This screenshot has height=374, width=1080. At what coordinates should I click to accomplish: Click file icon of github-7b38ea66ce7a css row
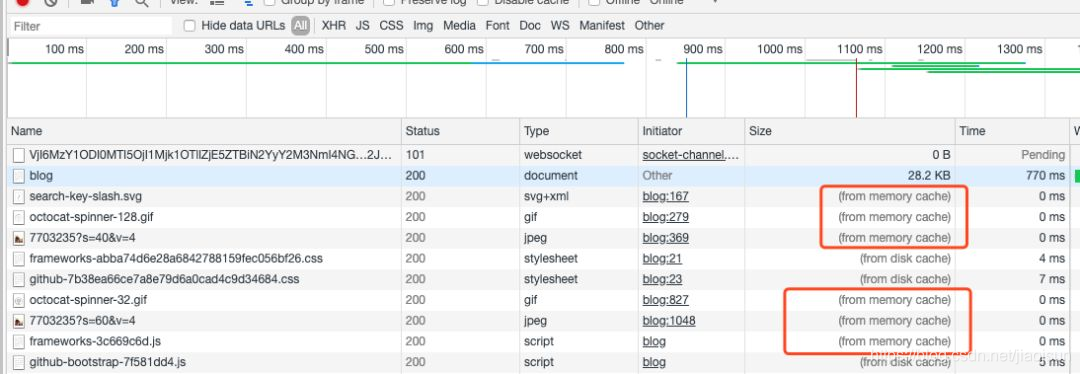click(x=19, y=280)
